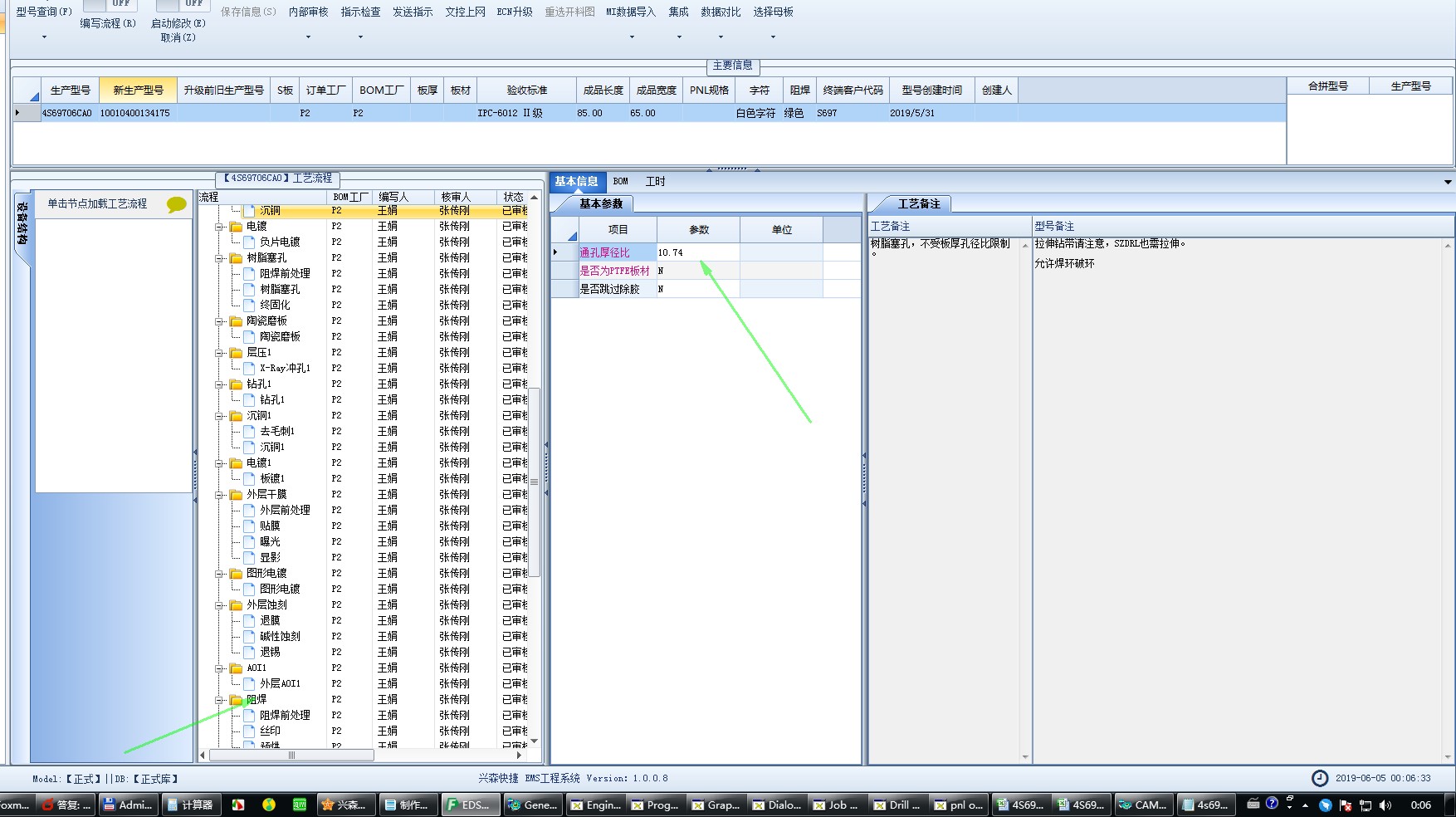Click the 设备结构 vertical side tab

[x=22, y=224]
